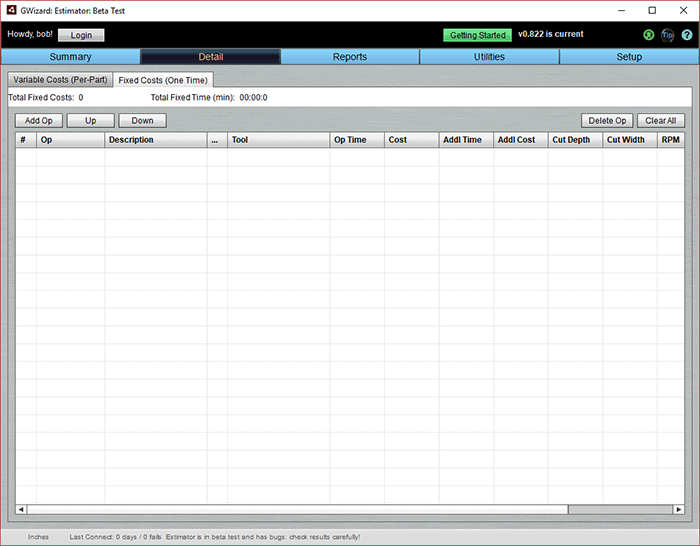Screen dimensions: 700x546
Task: Click the # column header
Action: (26, 140)
